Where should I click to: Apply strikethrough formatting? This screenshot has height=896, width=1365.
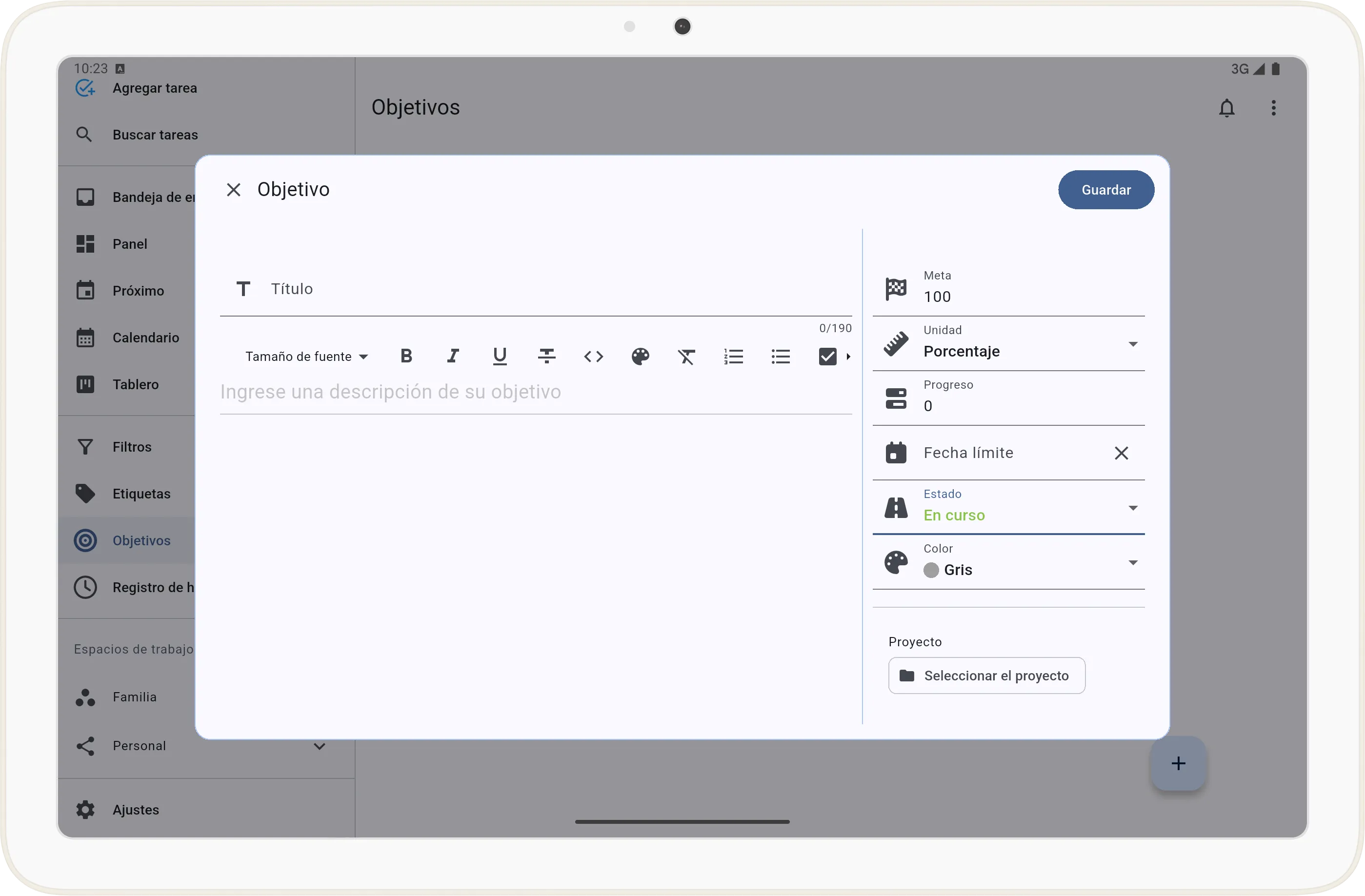[x=546, y=356]
